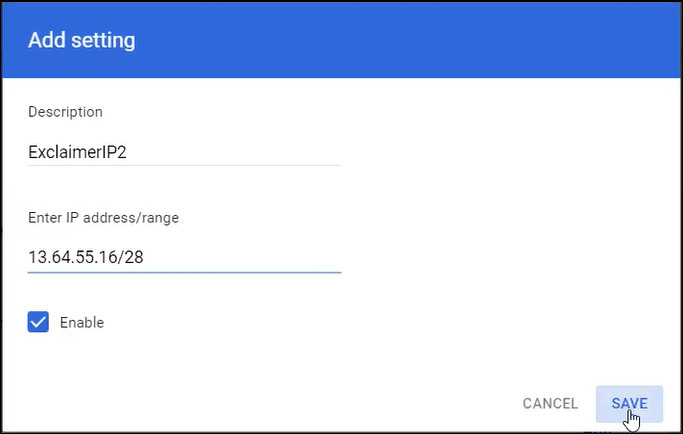Click the Enter IP address/range label

point(103,217)
